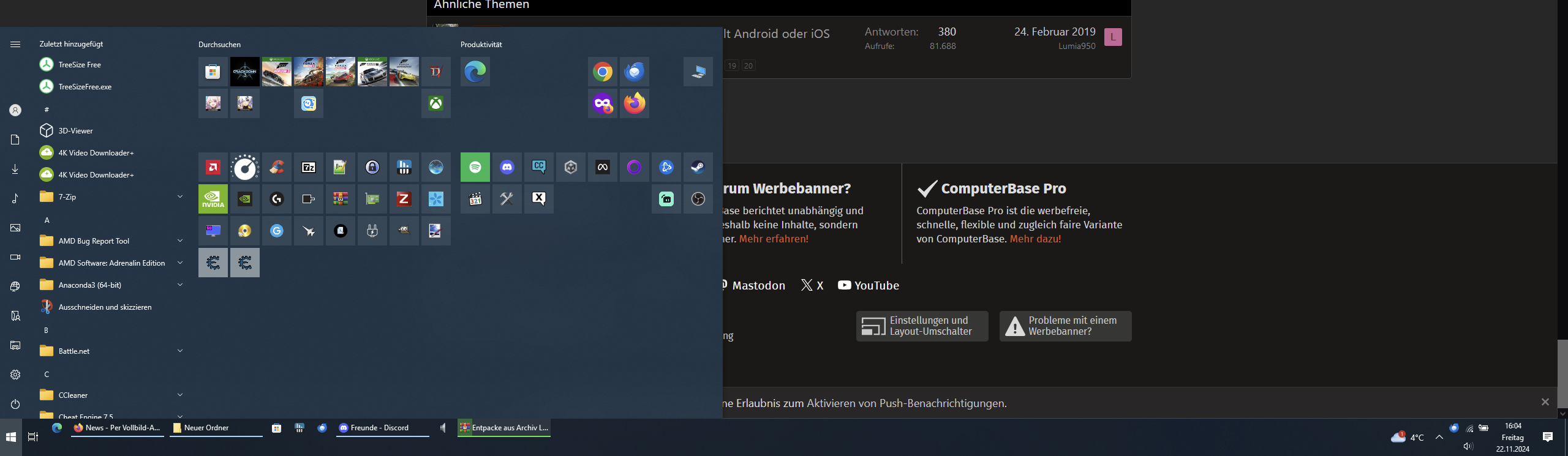Go to forum page 20
Image resolution: width=1568 pixels, height=456 pixels.
748,65
